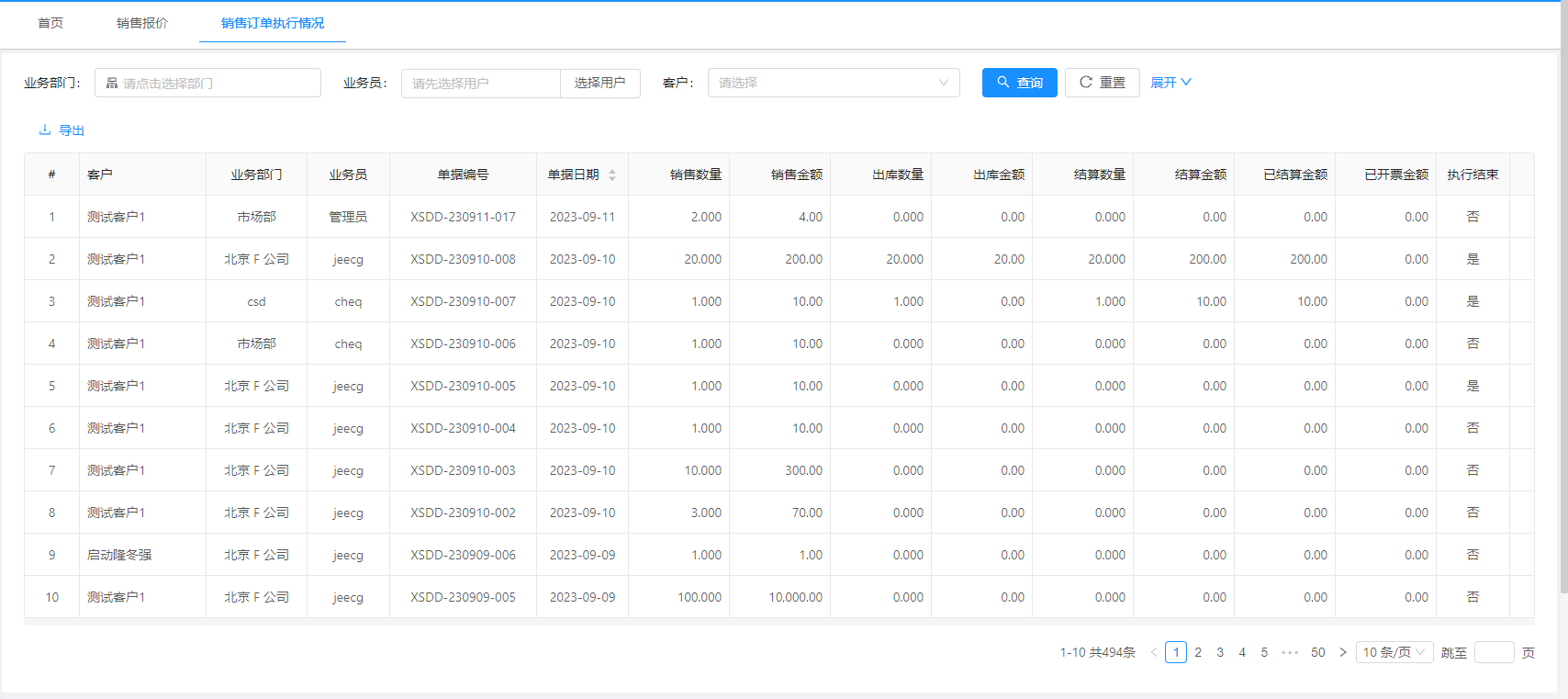The width and height of the screenshot is (1568, 699).
Task: Click order number XSDD-230910-008
Action: [x=464, y=259]
